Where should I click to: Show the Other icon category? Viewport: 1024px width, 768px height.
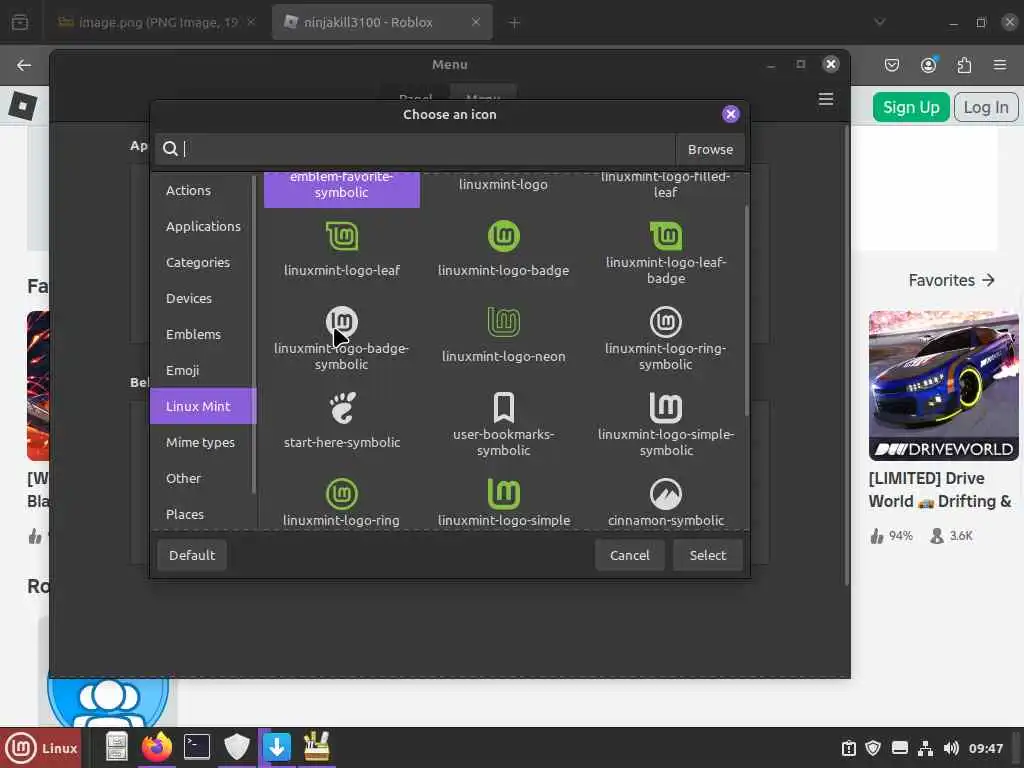tap(203, 478)
